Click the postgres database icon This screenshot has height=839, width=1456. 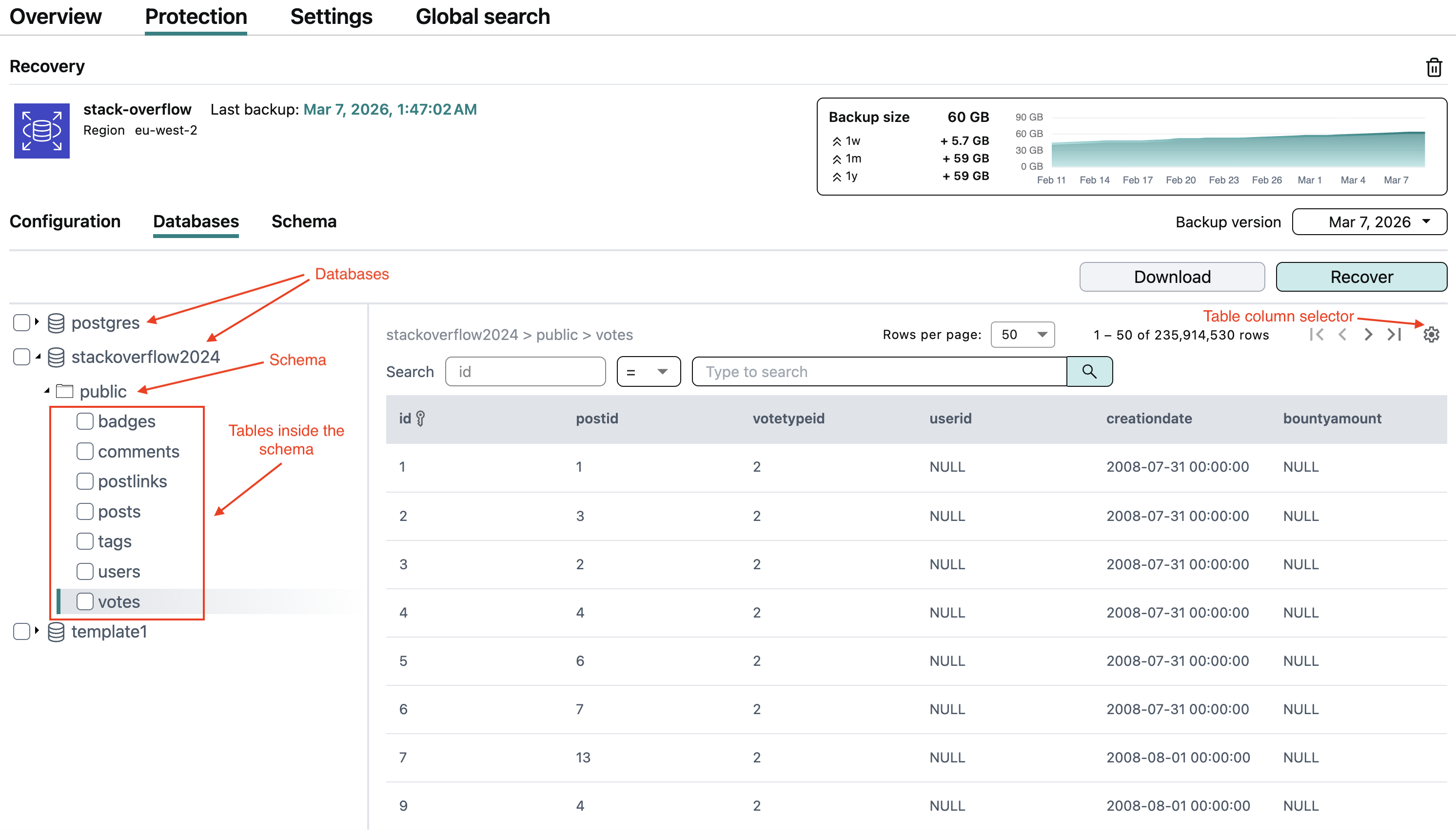56,323
